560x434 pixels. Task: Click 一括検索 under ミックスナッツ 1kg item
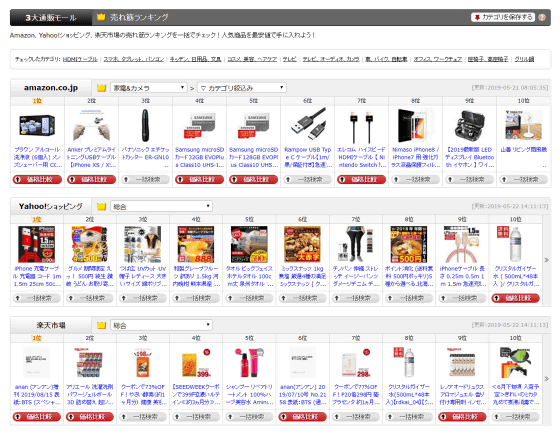[x=303, y=298]
